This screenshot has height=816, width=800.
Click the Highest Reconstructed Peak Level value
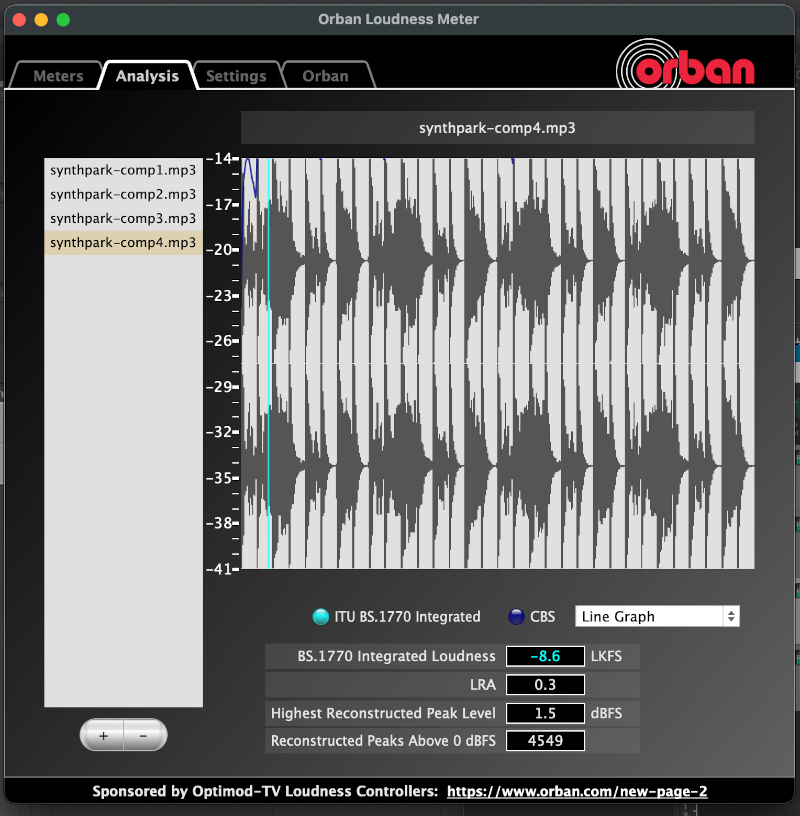(x=545, y=713)
